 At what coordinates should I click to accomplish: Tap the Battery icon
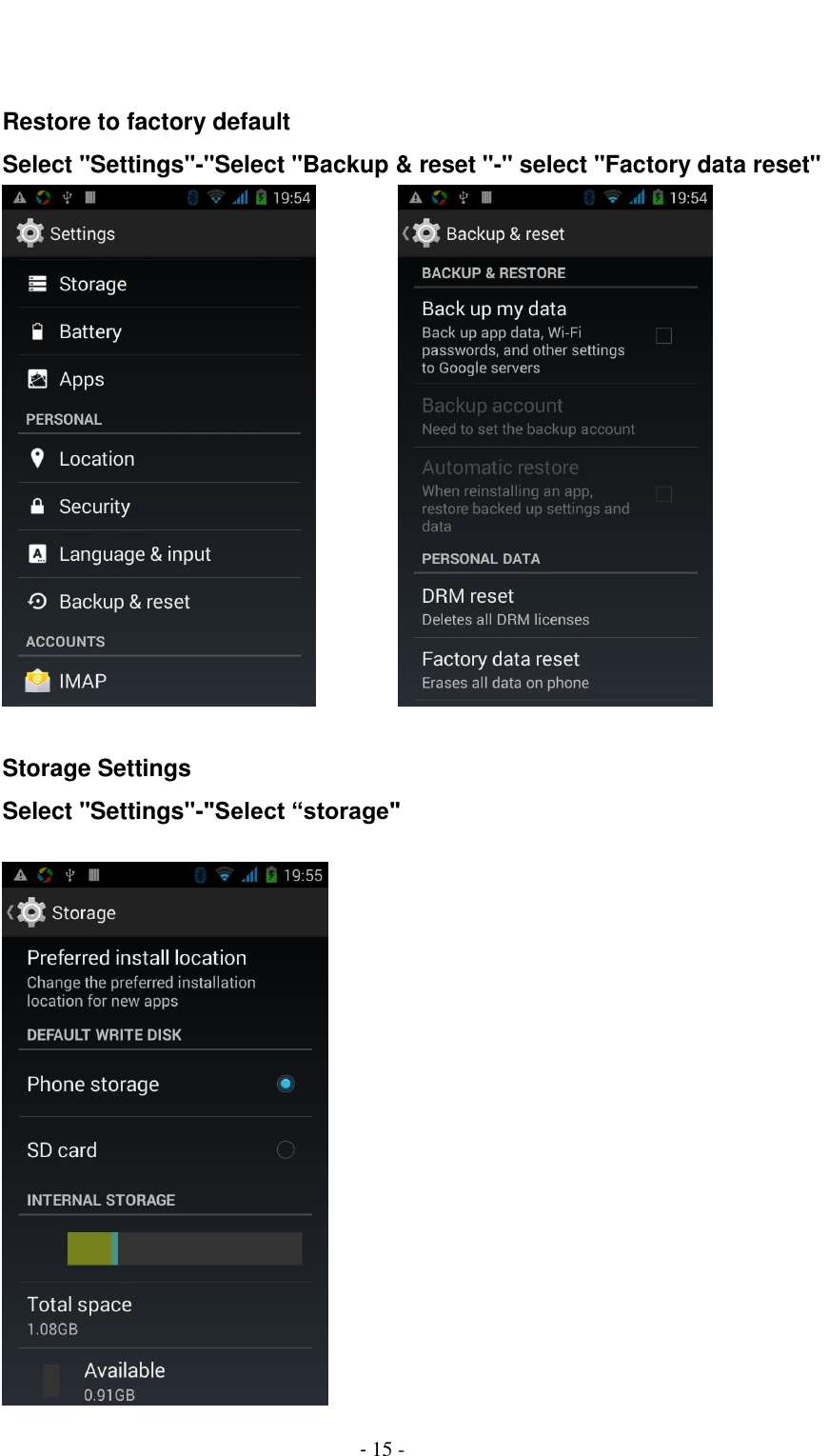[36, 331]
